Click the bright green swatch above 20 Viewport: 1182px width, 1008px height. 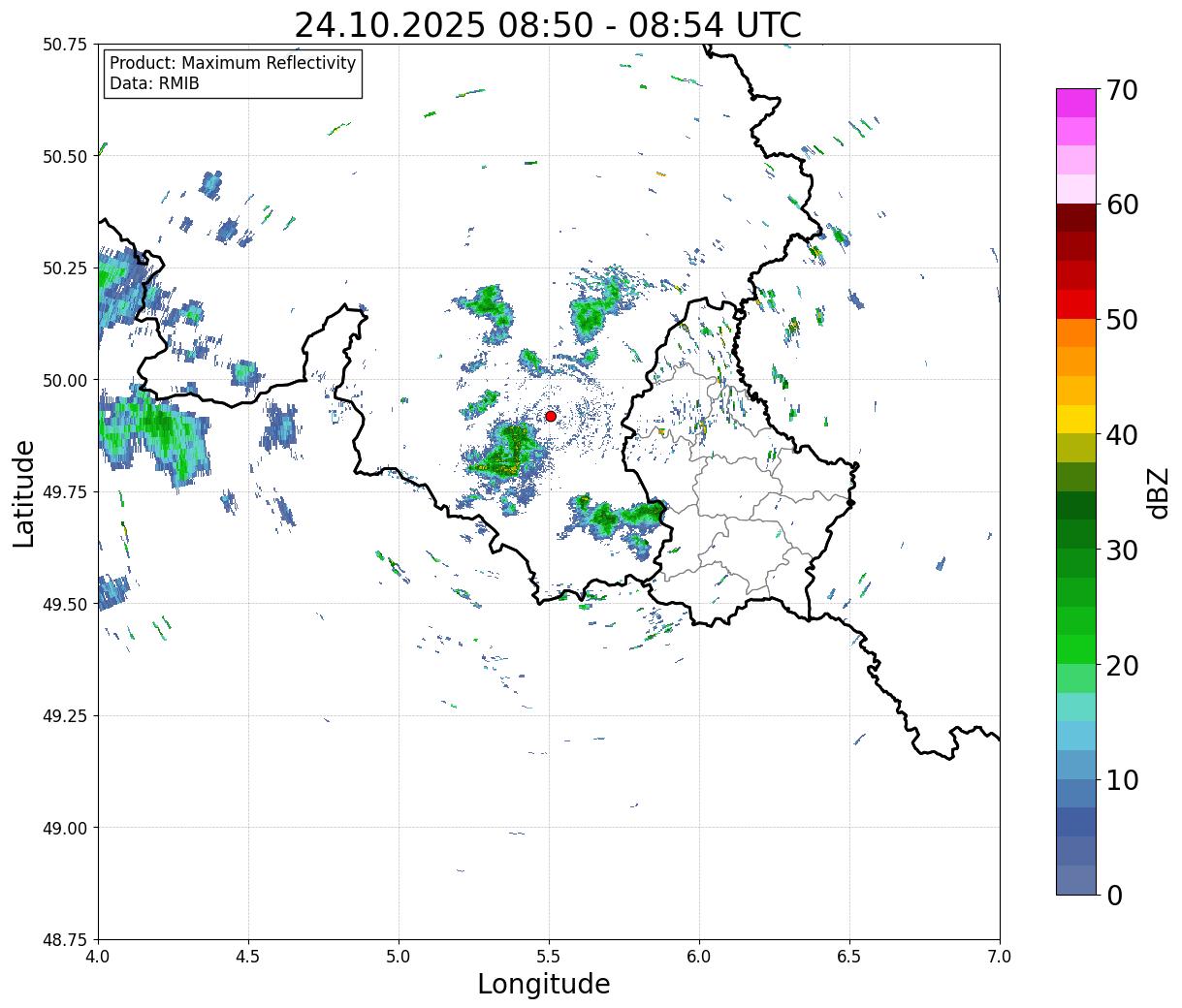tap(1076, 649)
